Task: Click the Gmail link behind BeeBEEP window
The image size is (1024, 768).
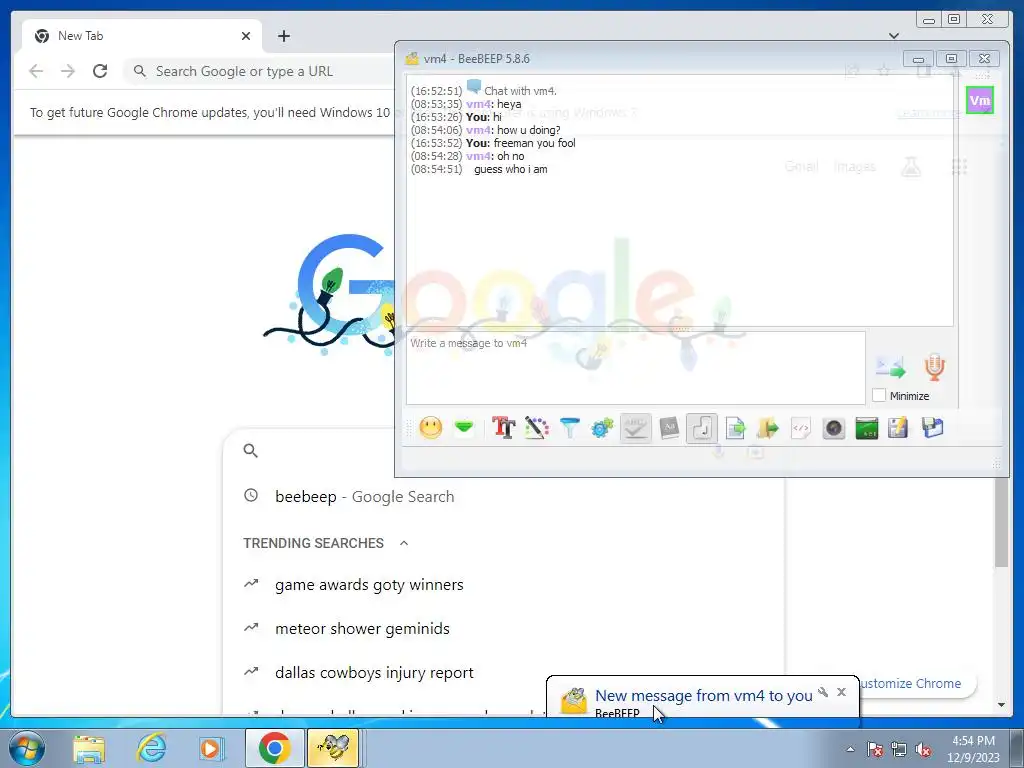Action: 801,167
